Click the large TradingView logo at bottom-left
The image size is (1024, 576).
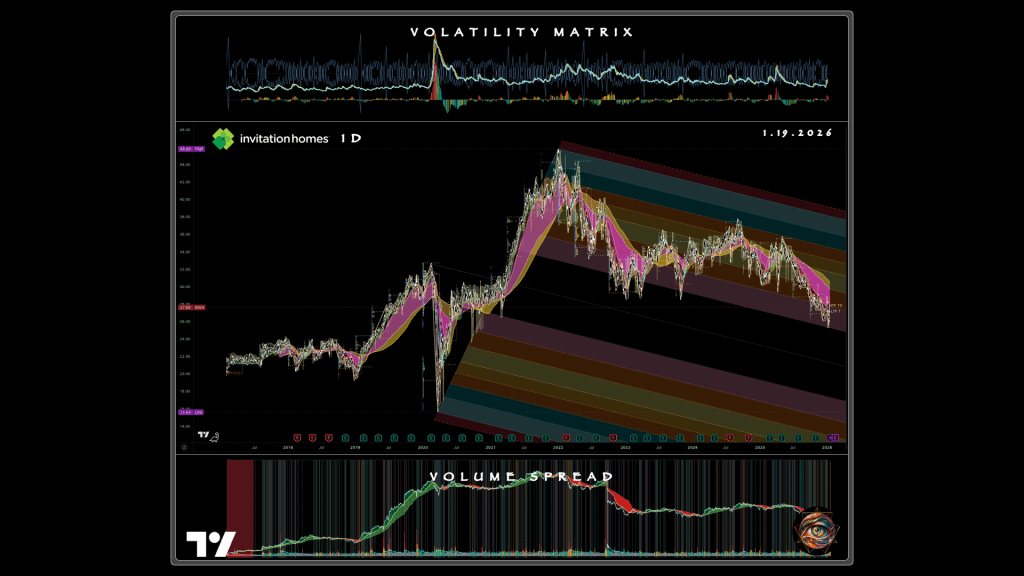click(210, 544)
